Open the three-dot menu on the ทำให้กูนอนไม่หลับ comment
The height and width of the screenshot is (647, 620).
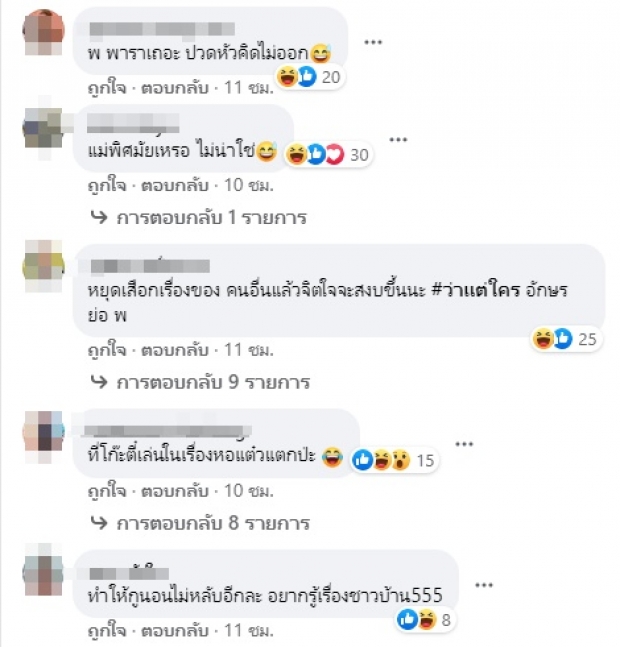[484, 585]
